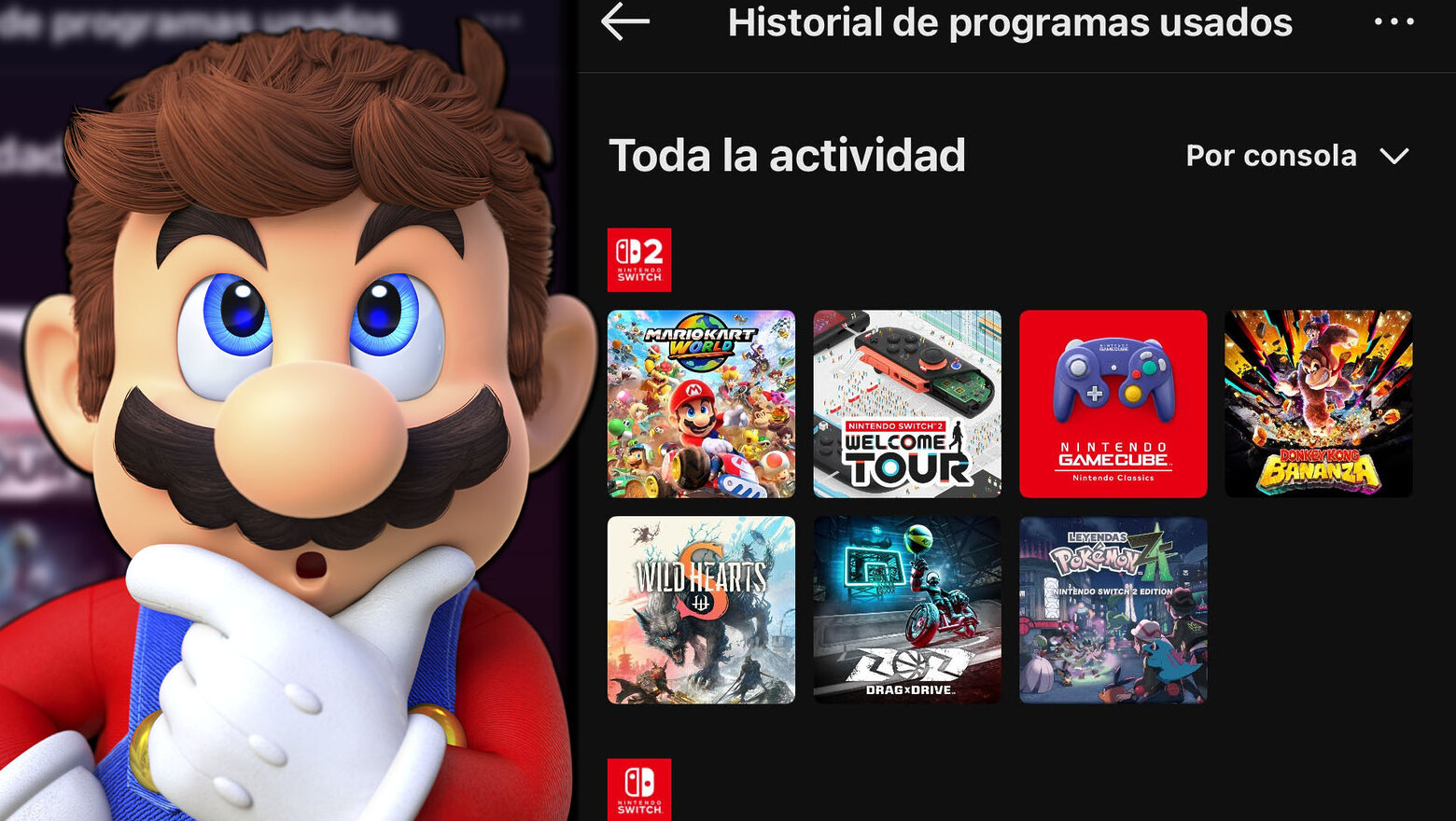Click Mario's face illustration

[308, 373]
